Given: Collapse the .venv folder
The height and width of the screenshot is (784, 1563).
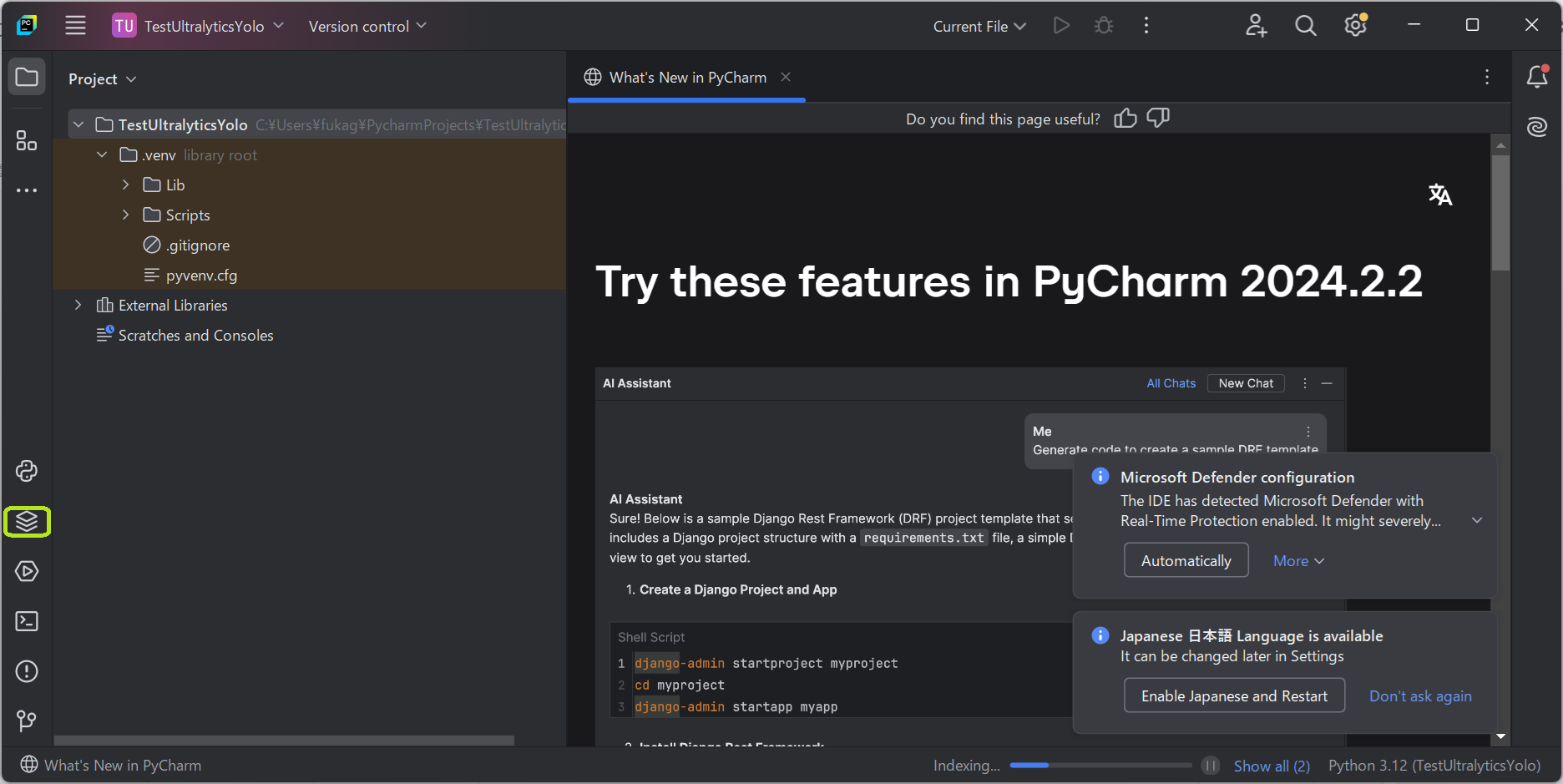Looking at the screenshot, I should [x=102, y=154].
